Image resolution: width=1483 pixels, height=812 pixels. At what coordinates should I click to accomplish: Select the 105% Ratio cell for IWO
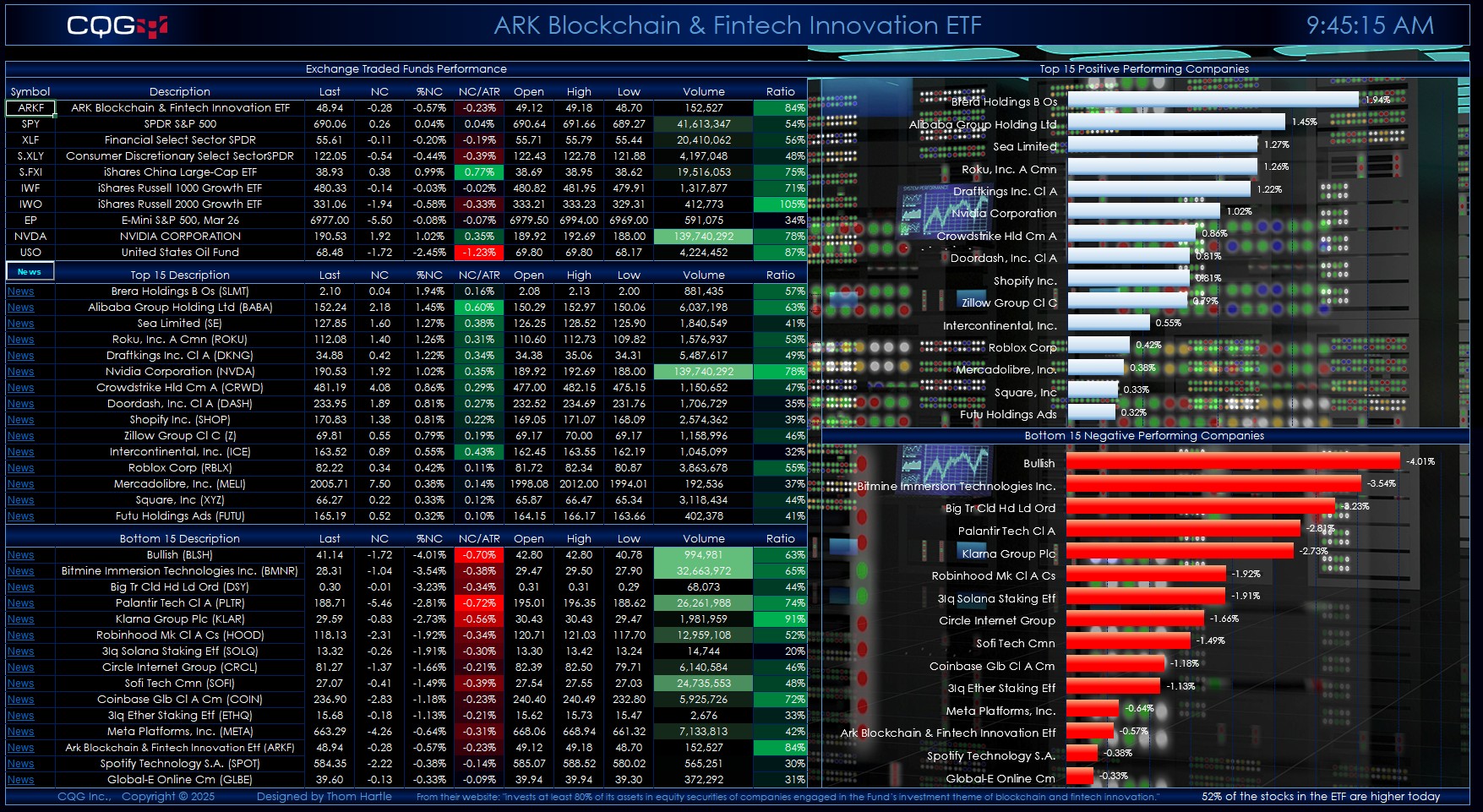tap(780, 204)
